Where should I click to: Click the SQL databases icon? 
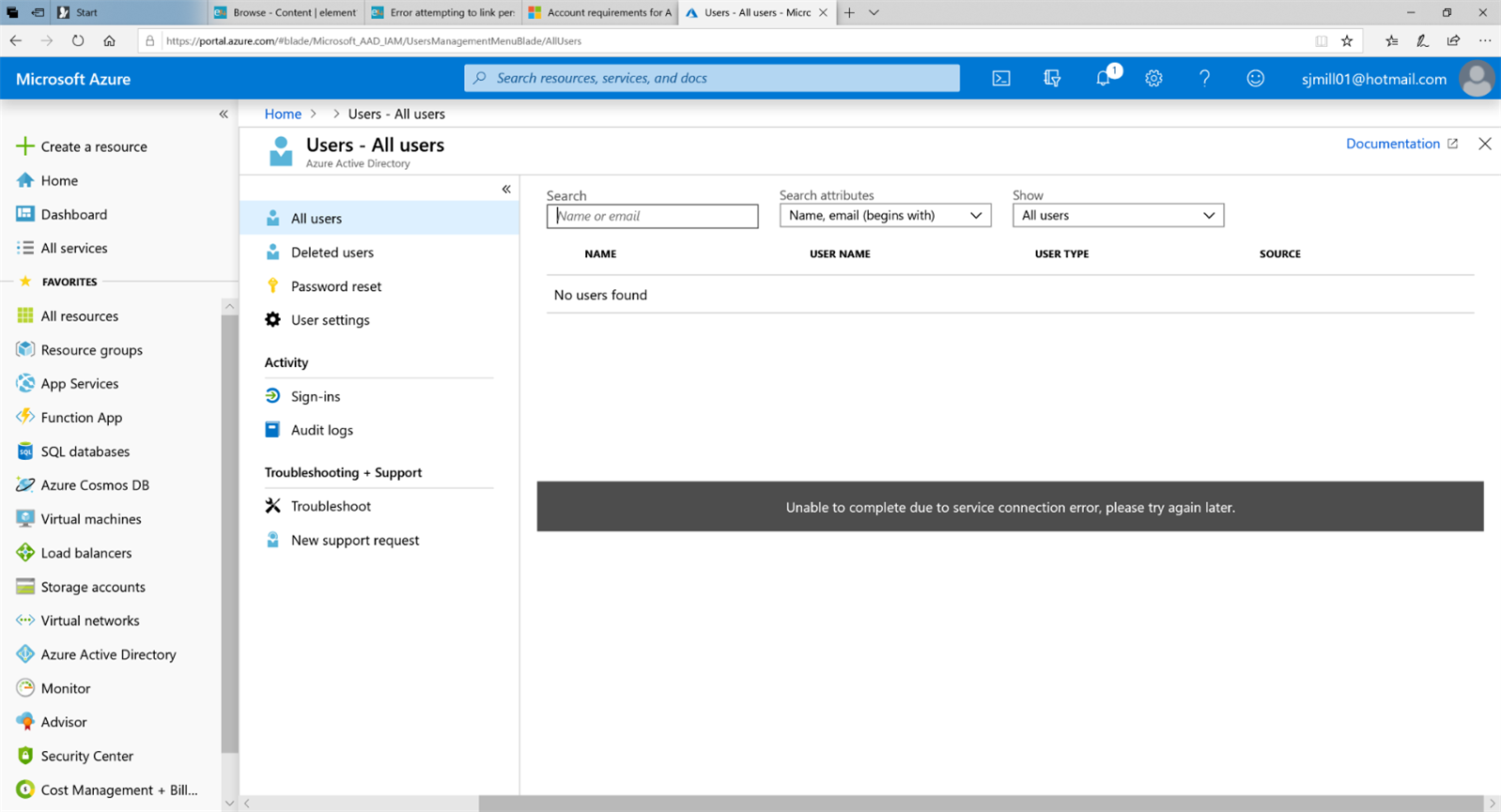[x=25, y=451]
